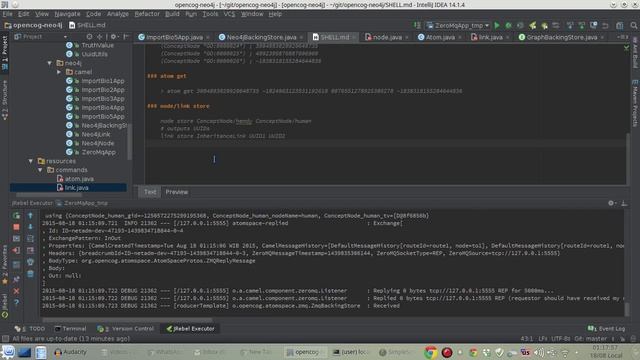Adjust volume via the tray speaker icon
The height and width of the screenshot is (360, 640).
539,352
